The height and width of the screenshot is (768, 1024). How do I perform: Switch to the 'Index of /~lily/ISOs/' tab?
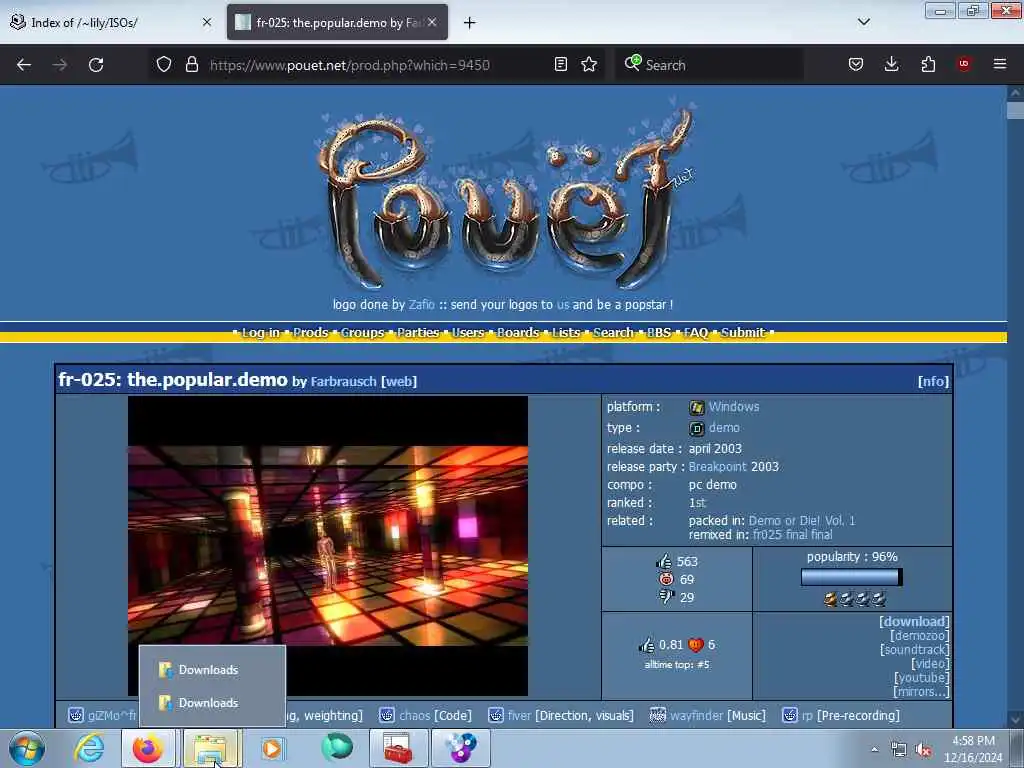click(111, 22)
